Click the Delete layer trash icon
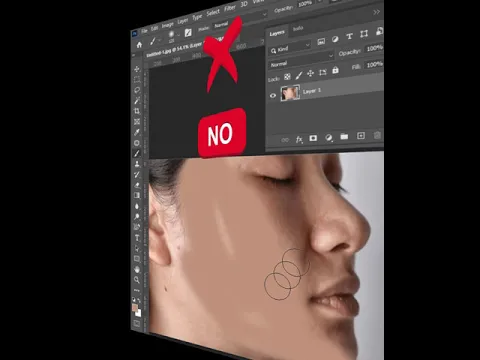The image size is (480, 360). pyautogui.click(x=377, y=135)
